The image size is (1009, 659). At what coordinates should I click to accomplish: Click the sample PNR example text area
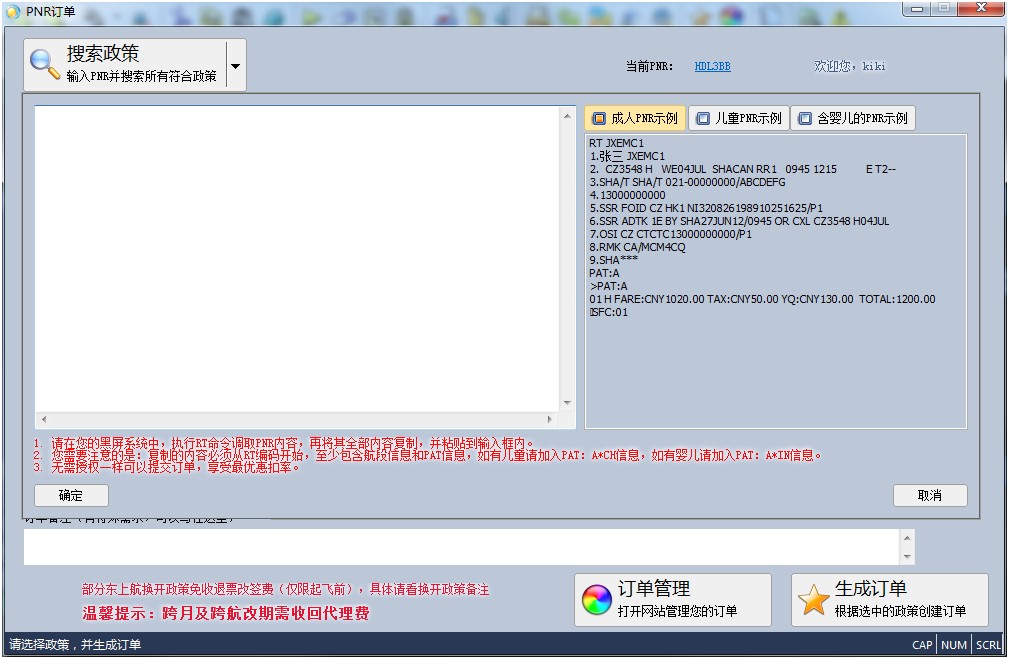[x=775, y=280]
